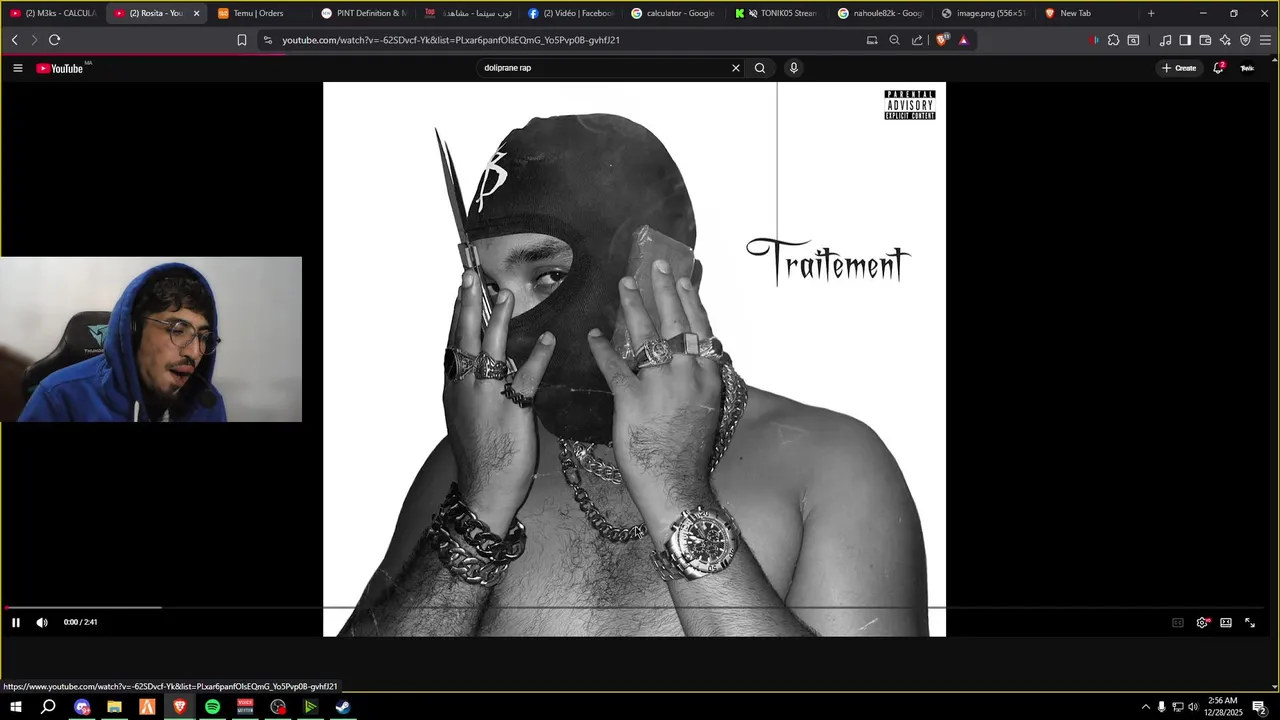Start voice search with the microphone
The width and height of the screenshot is (1280, 720).
click(x=794, y=68)
